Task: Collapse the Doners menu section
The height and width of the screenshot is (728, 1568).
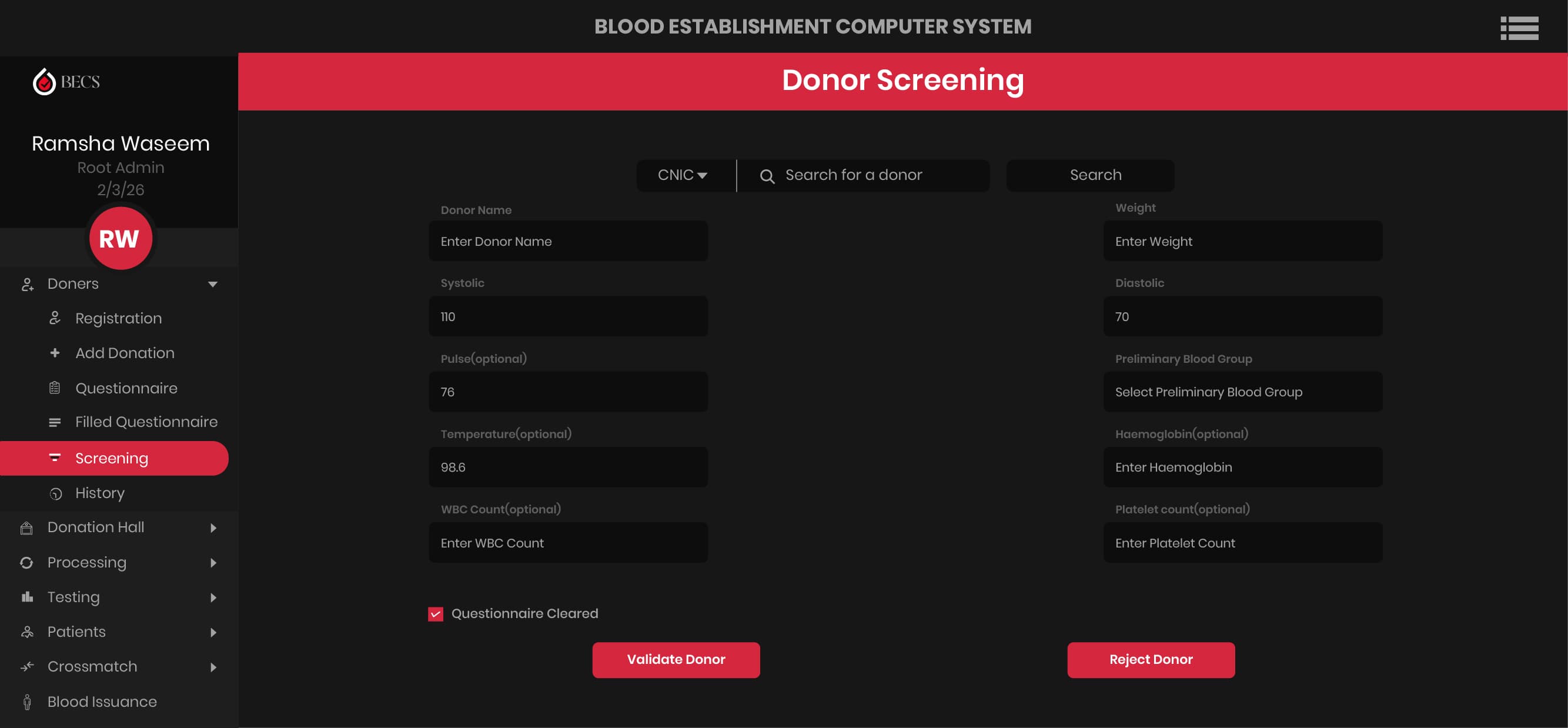Action: click(212, 284)
